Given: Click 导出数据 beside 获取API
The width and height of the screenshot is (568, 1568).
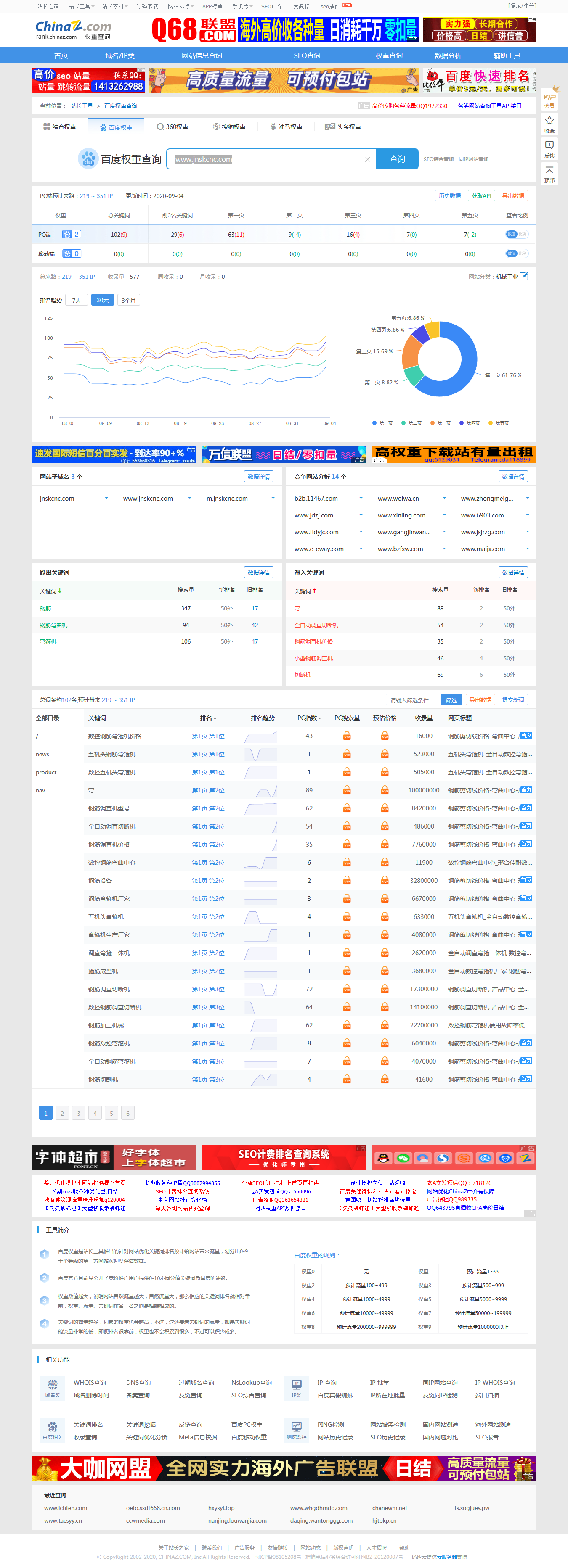Looking at the screenshot, I should tap(513, 196).
